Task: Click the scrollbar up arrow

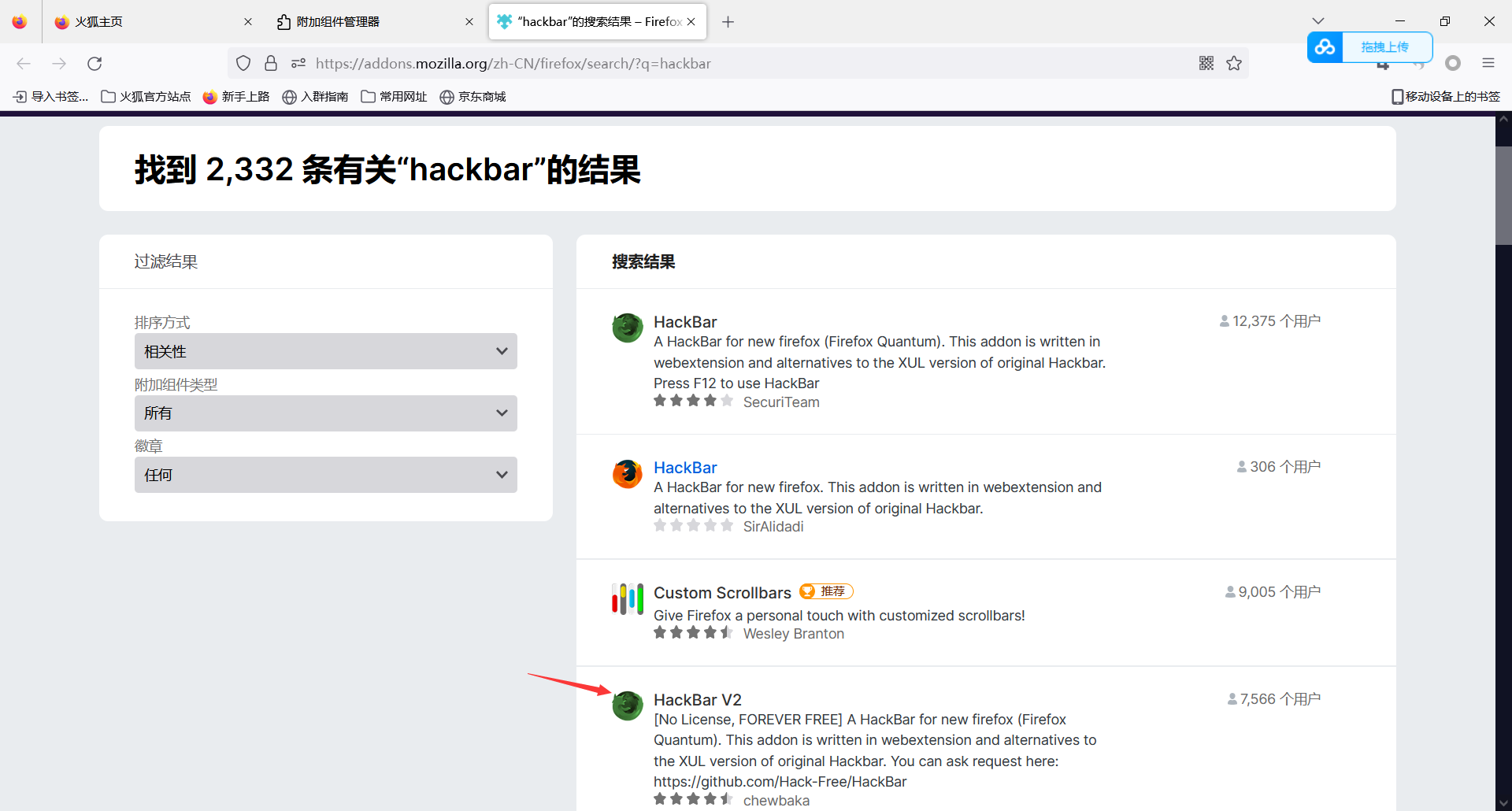Action: pyautogui.click(x=1503, y=120)
